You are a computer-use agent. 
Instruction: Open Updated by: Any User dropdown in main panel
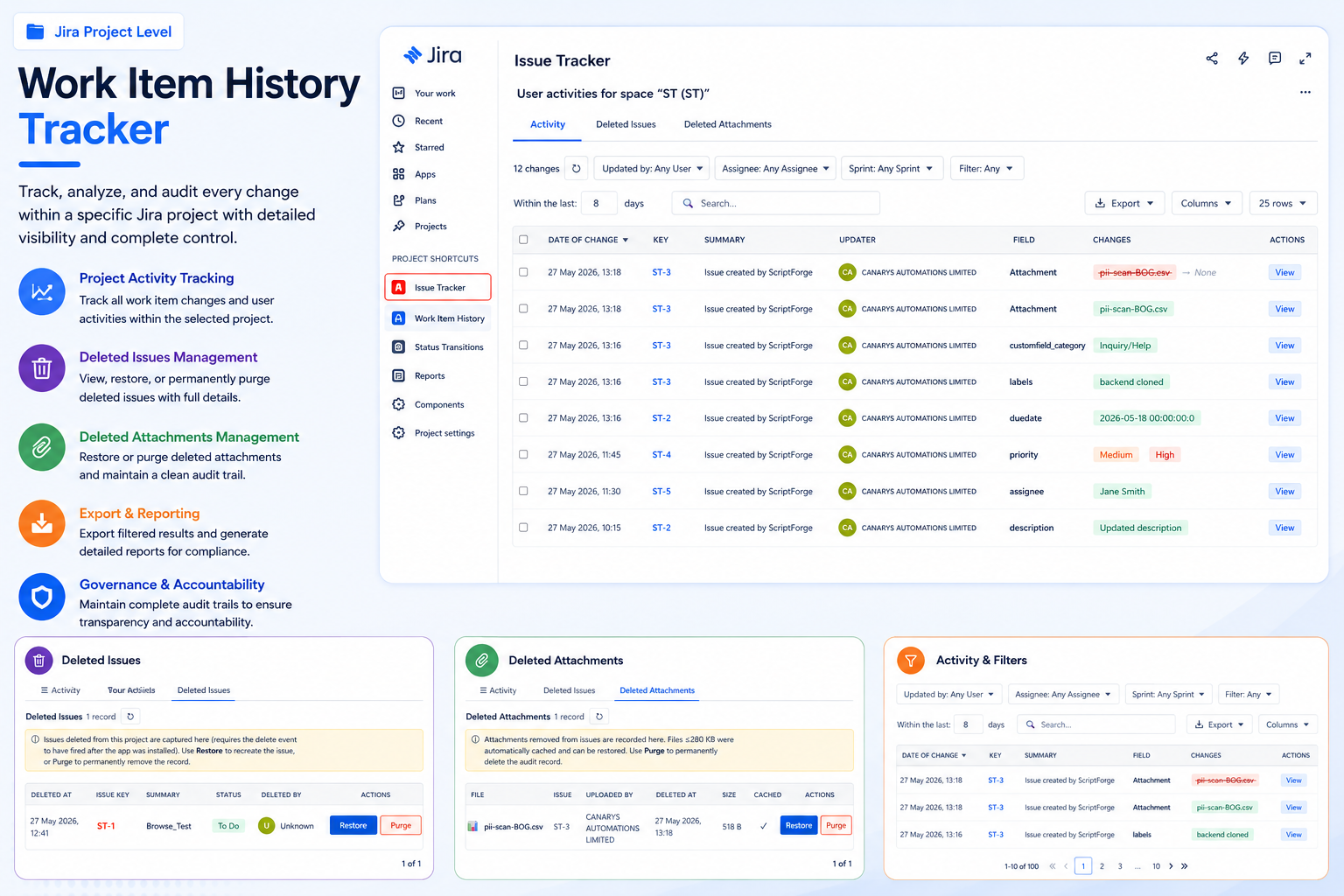(x=652, y=168)
